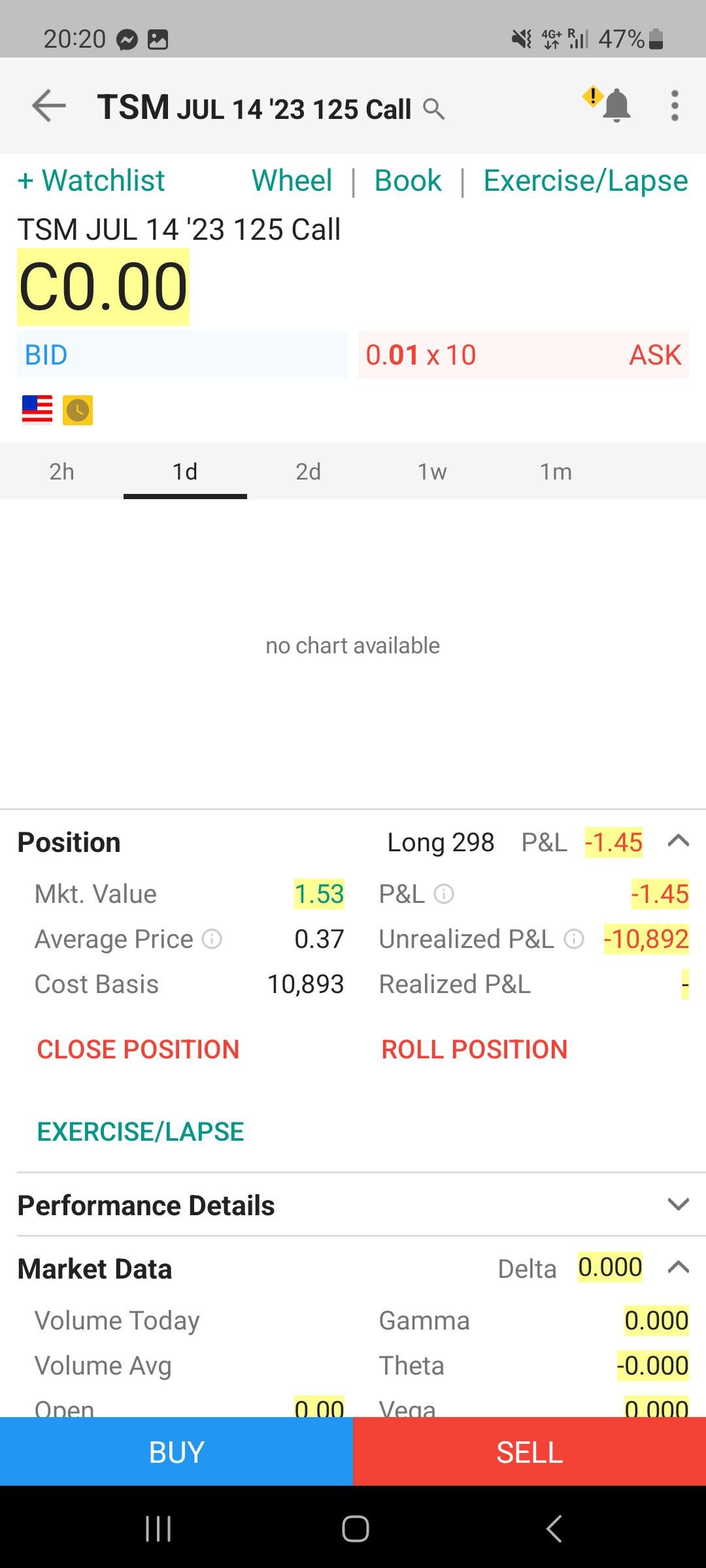
Task: Add contract to Watchlist
Action: [x=91, y=180]
